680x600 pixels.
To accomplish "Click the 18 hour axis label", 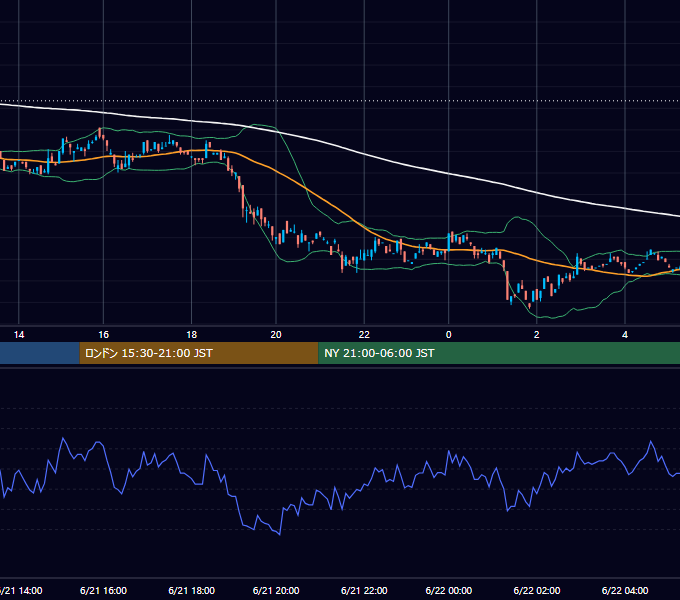I will pos(191,335).
